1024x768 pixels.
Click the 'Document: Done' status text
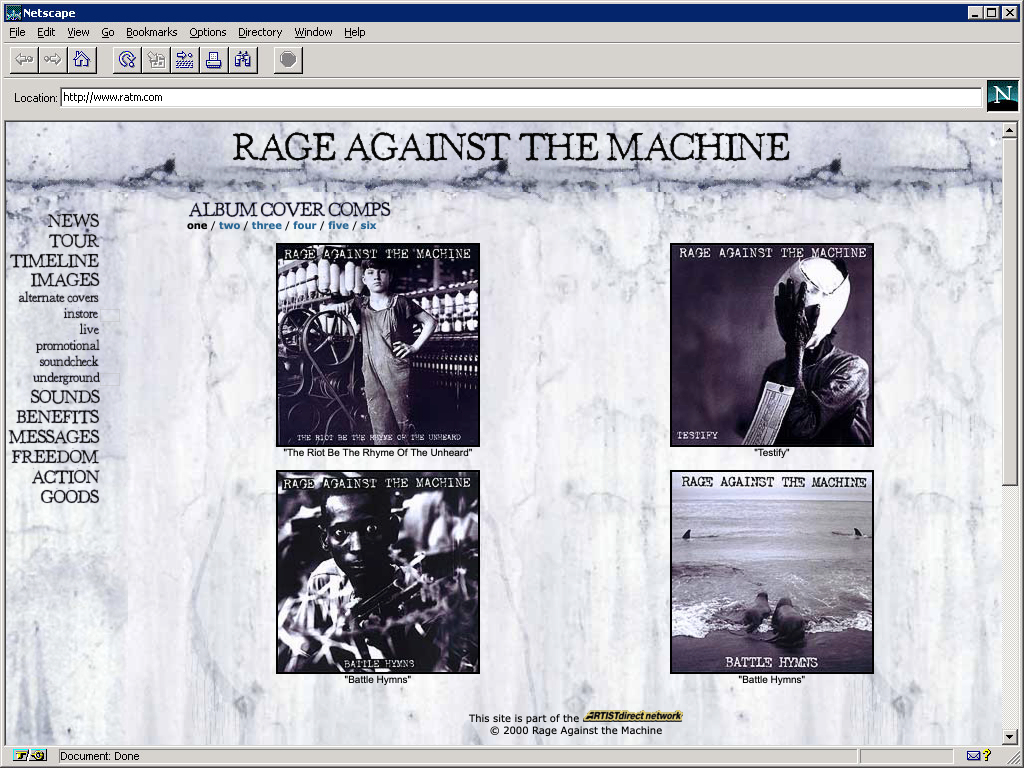point(99,756)
